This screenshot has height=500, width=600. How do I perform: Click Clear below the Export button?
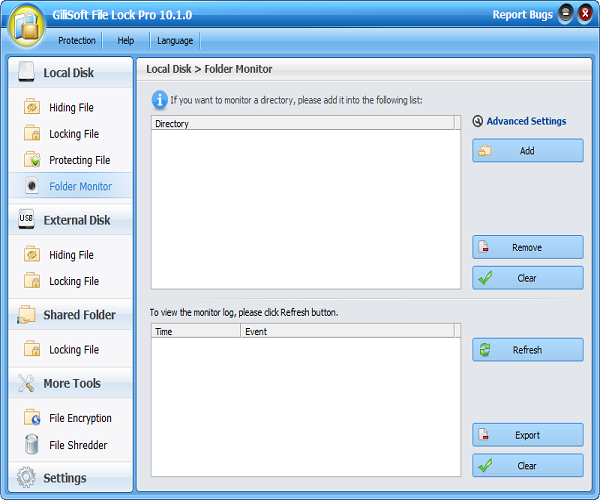(528, 465)
